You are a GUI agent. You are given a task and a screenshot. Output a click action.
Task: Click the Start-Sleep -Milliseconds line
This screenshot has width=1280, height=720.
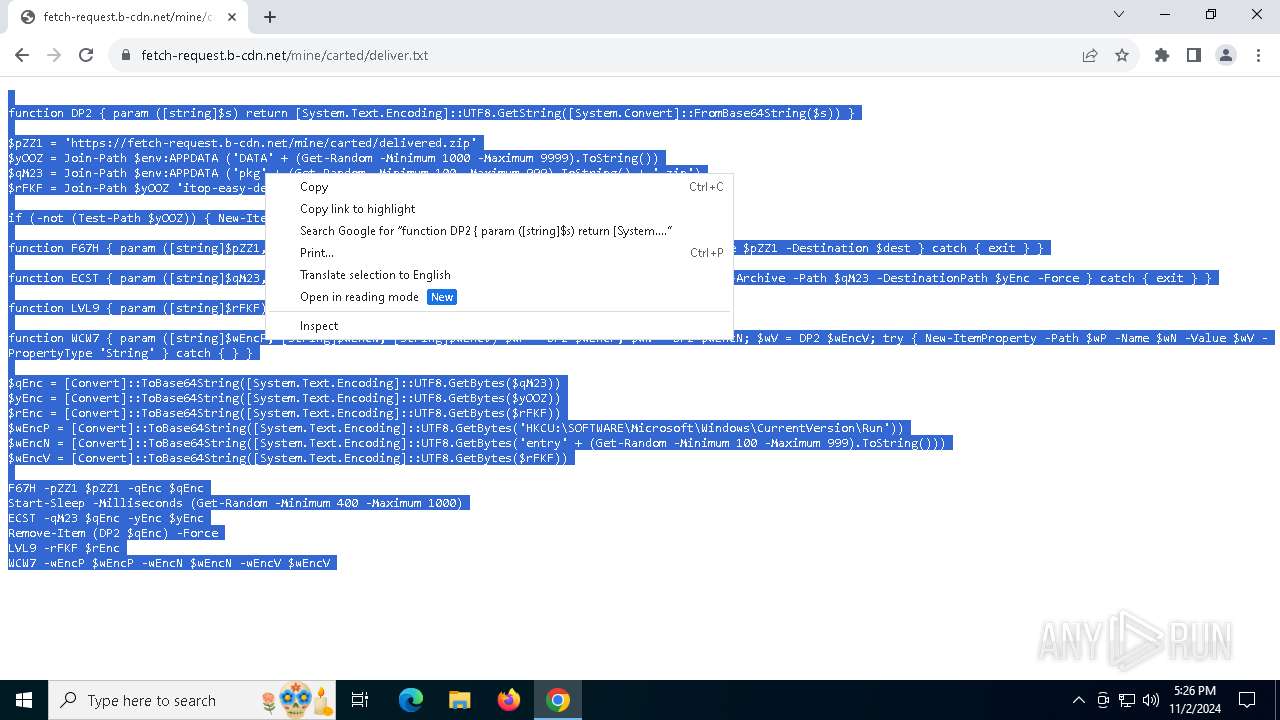point(238,503)
